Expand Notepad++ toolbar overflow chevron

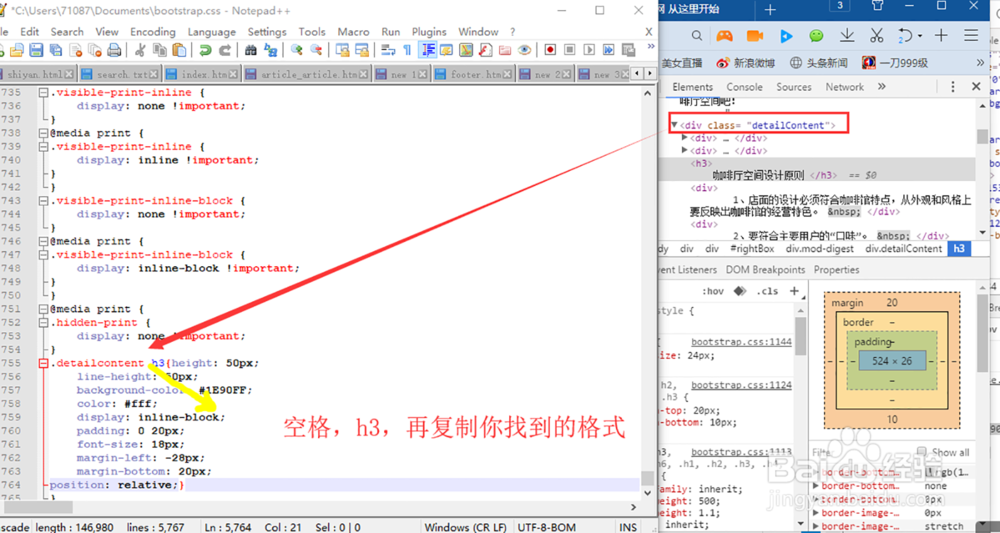click(651, 46)
